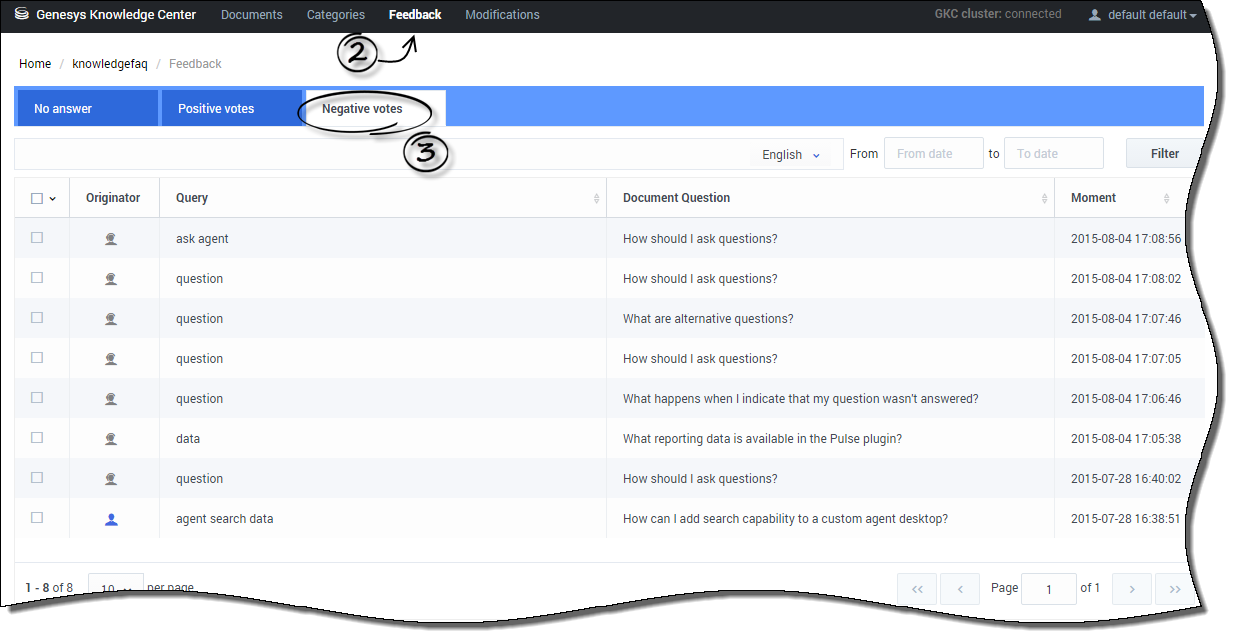Click the blue agent icon for 'agent search data'
The width and height of the screenshot is (1234, 639).
111,519
